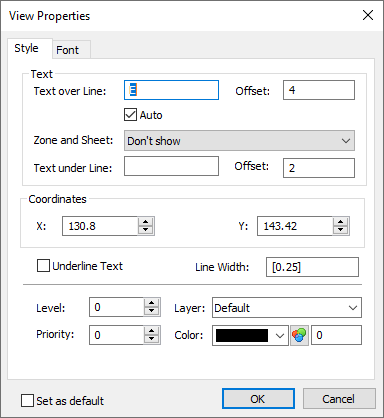Confirm with the OK button

click(x=258, y=399)
